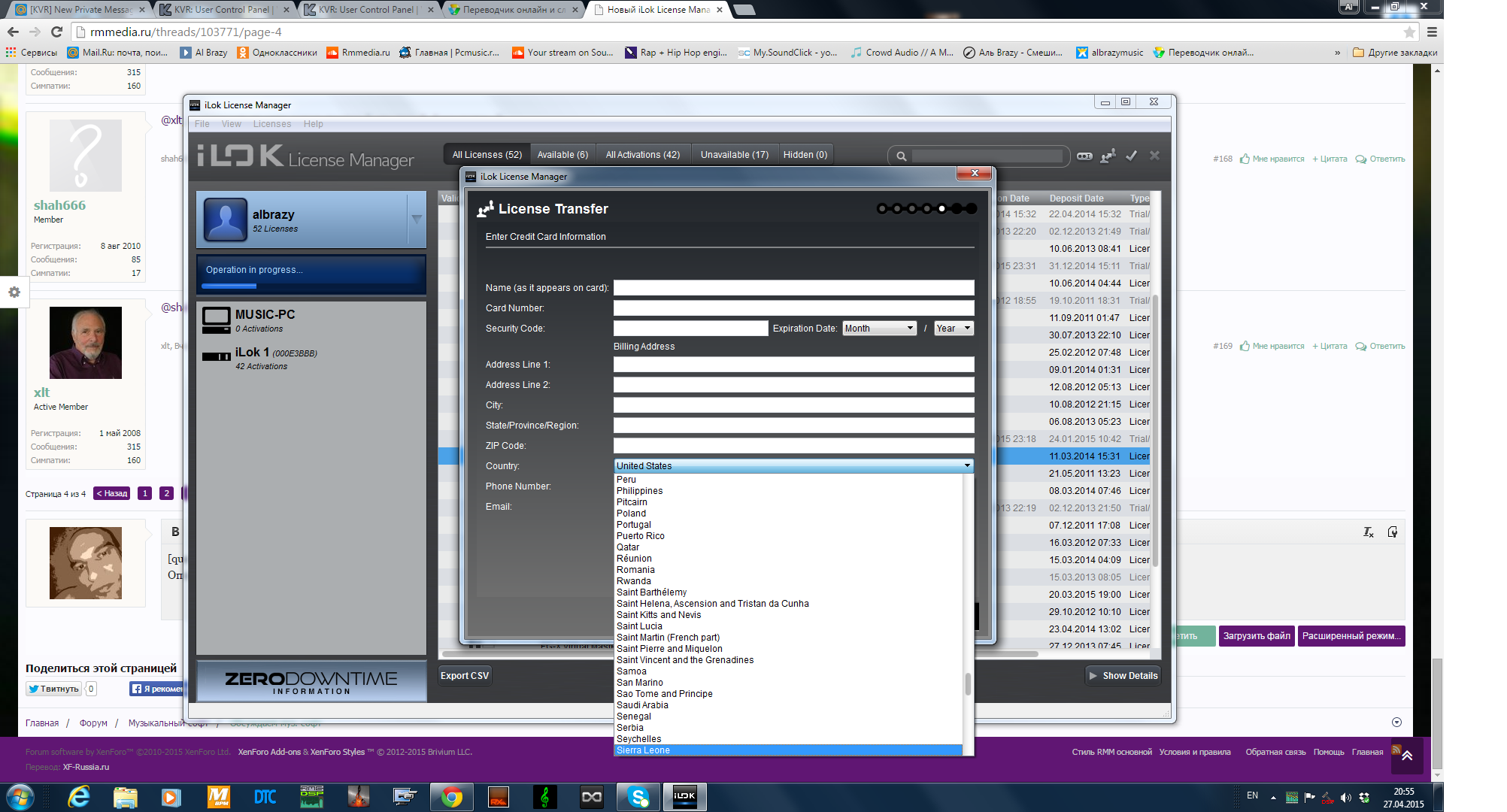Open the iLok app in the taskbar
Screen dimensions: 1507x812
pos(684,796)
